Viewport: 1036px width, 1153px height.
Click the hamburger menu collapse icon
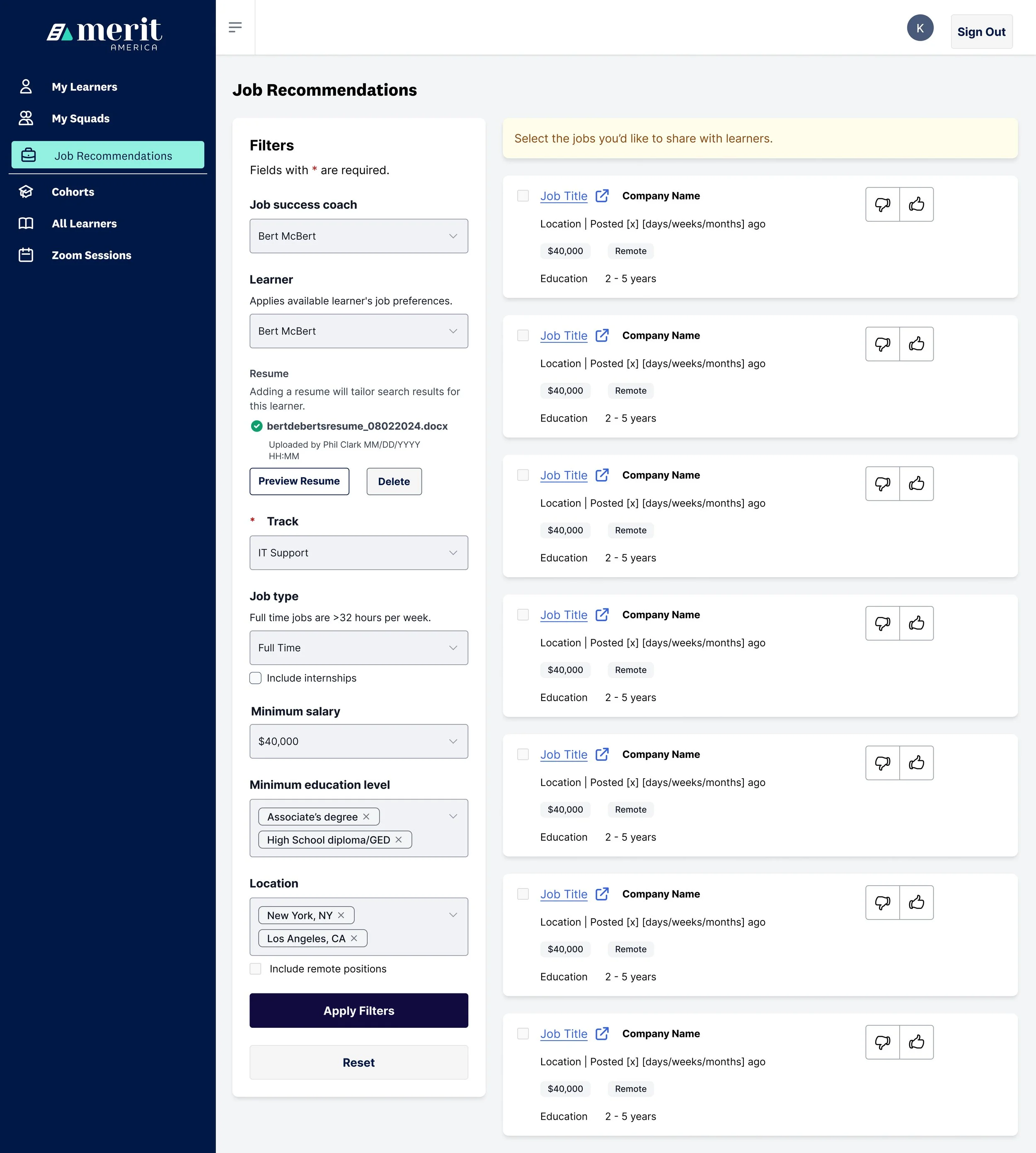[235, 27]
